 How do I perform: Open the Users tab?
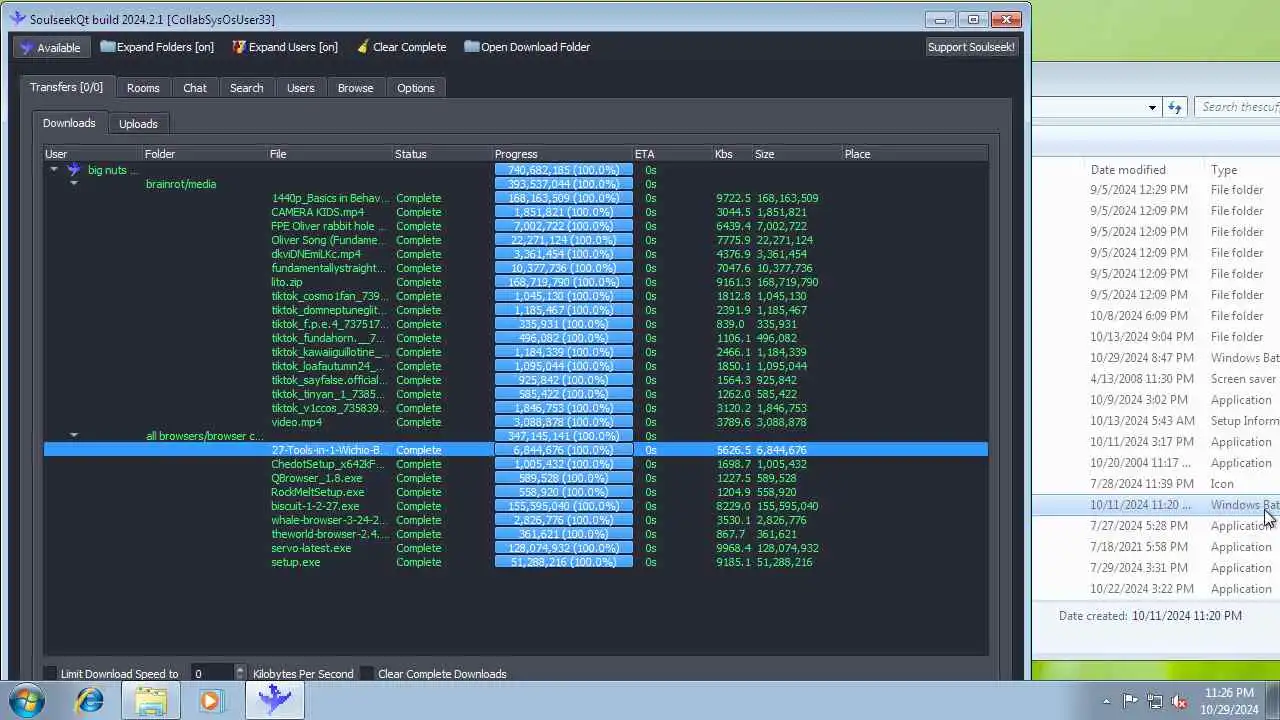pyautogui.click(x=300, y=88)
